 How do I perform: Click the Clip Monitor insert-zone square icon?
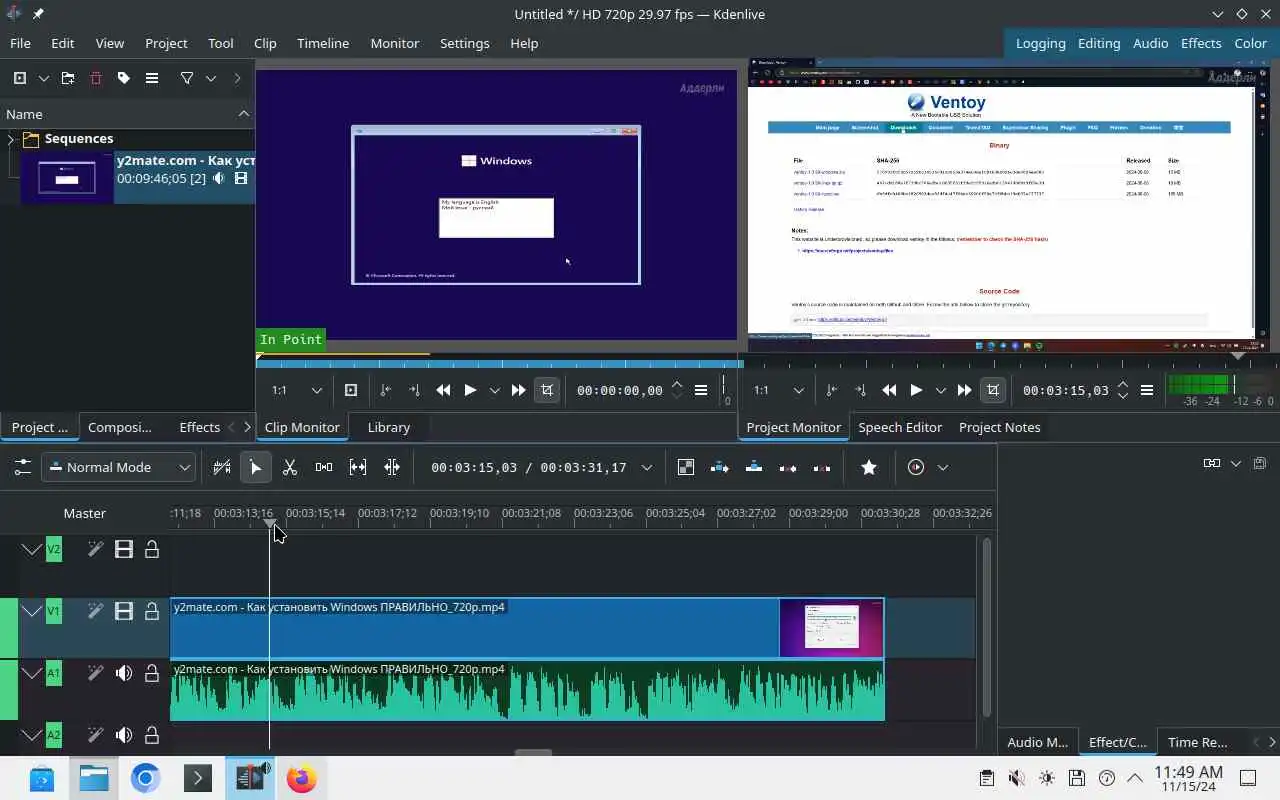(351, 390)
